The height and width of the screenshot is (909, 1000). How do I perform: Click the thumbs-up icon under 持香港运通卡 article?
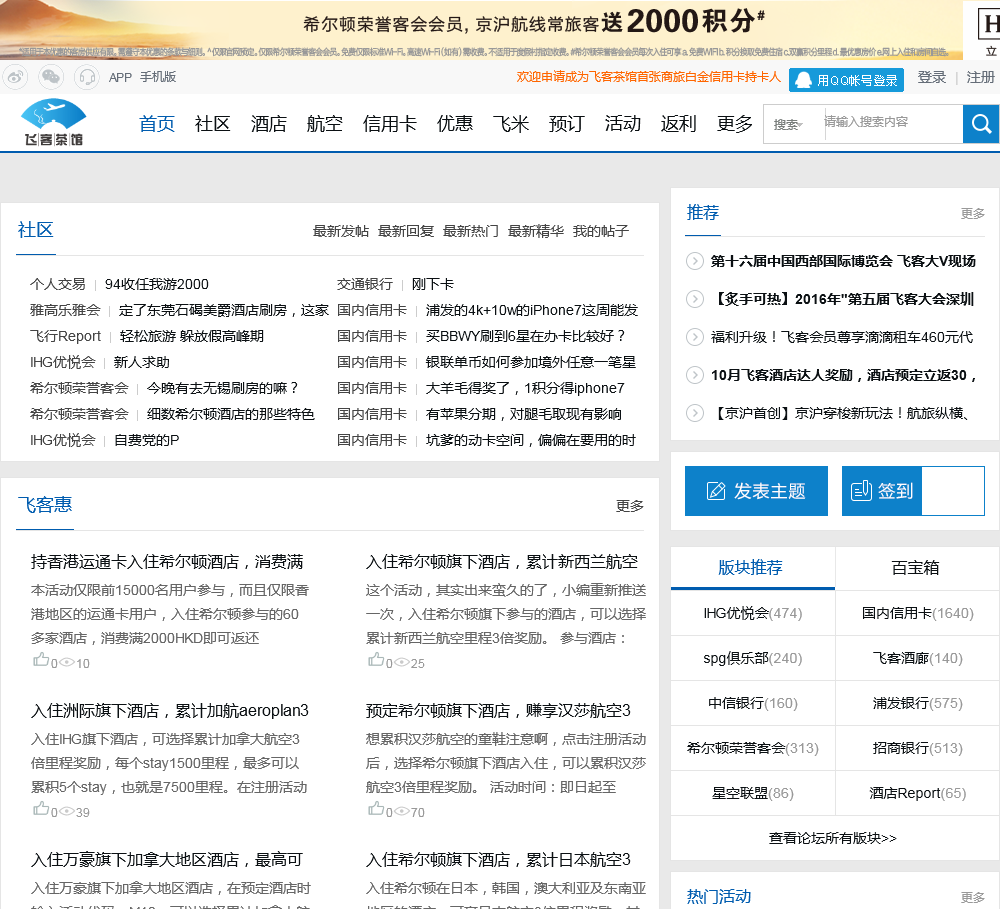coord(41,660)
